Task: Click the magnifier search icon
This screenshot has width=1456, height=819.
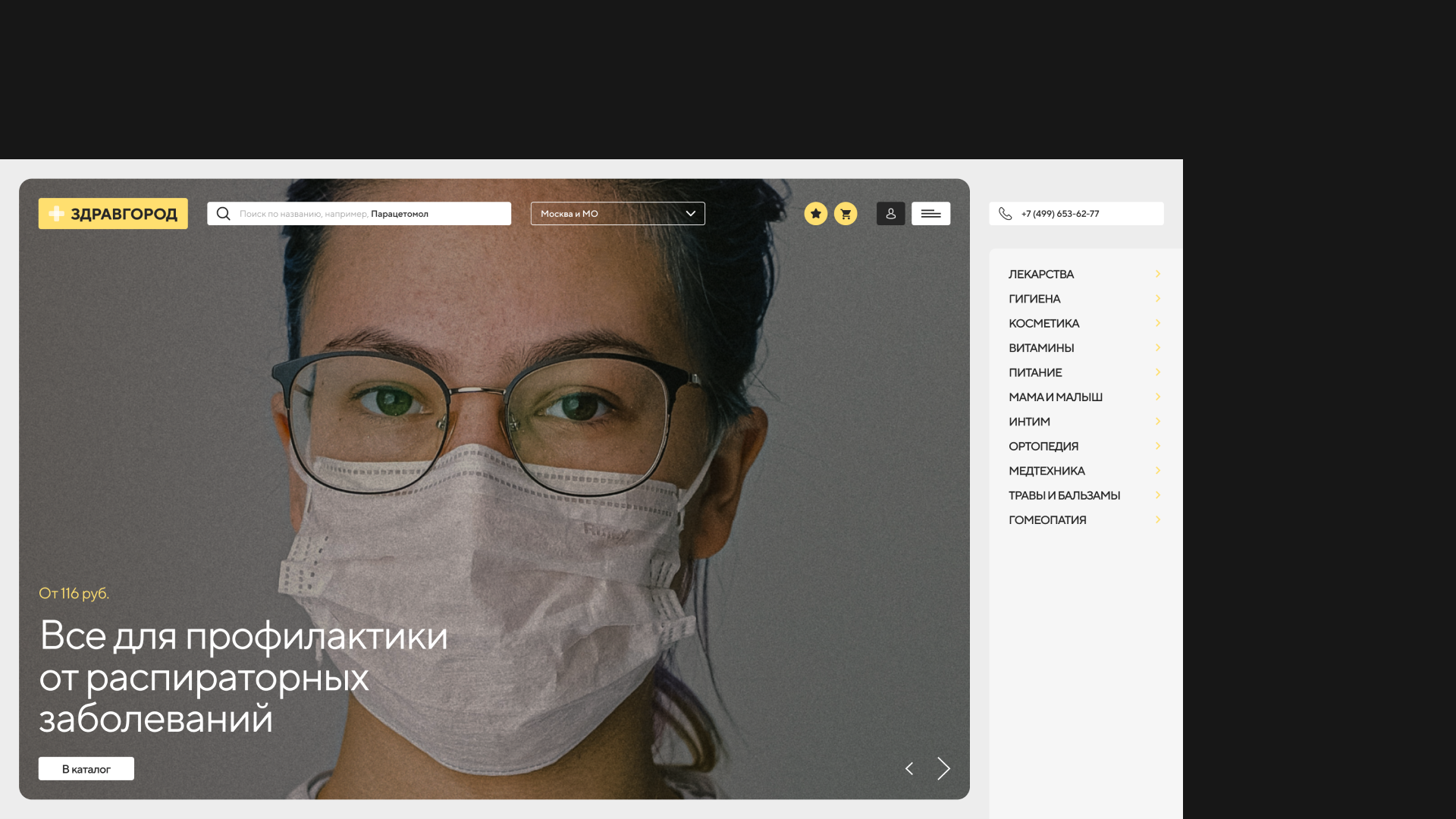Action: 223,214
